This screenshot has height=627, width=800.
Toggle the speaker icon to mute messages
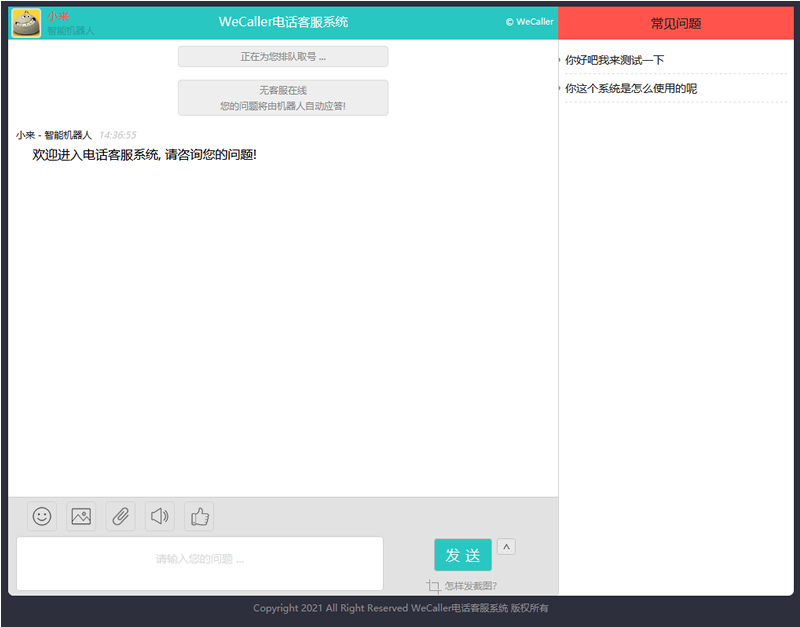[x=159, y=516]
